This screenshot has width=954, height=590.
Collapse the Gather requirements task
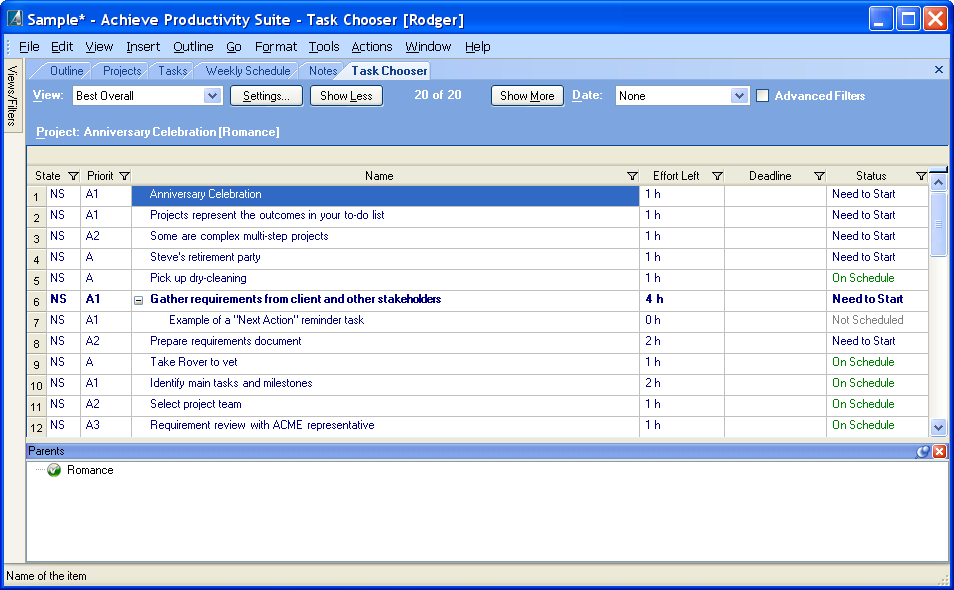pos(139,300)
